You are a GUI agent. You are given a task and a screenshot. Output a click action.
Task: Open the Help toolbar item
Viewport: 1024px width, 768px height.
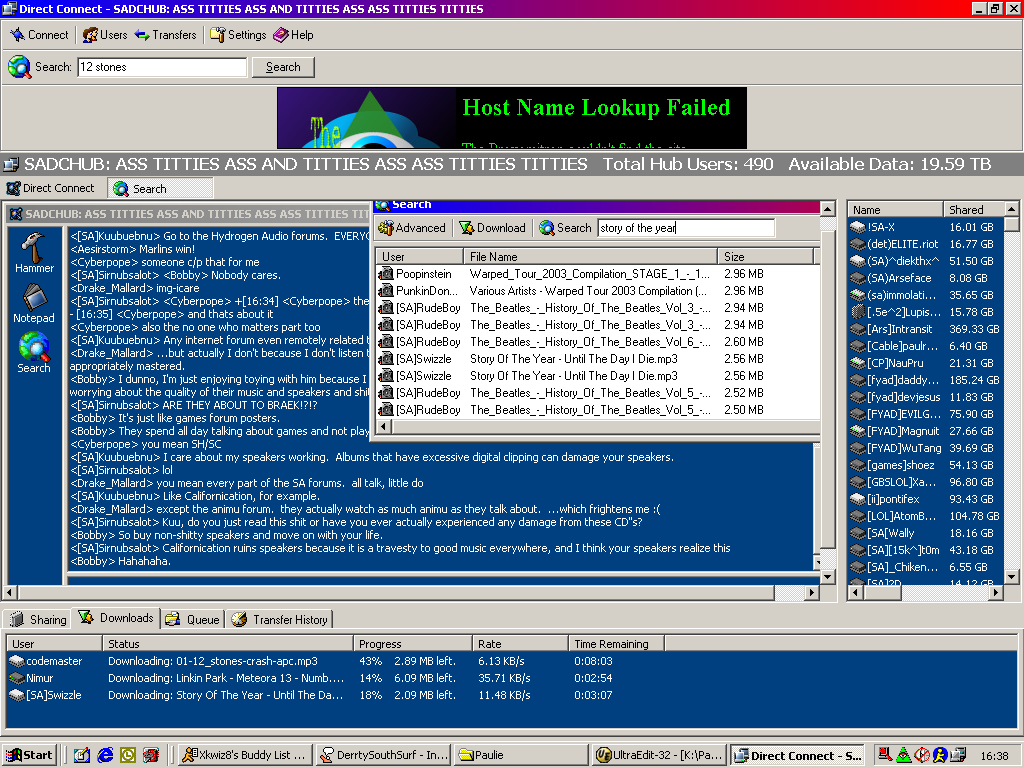[293, 35]
